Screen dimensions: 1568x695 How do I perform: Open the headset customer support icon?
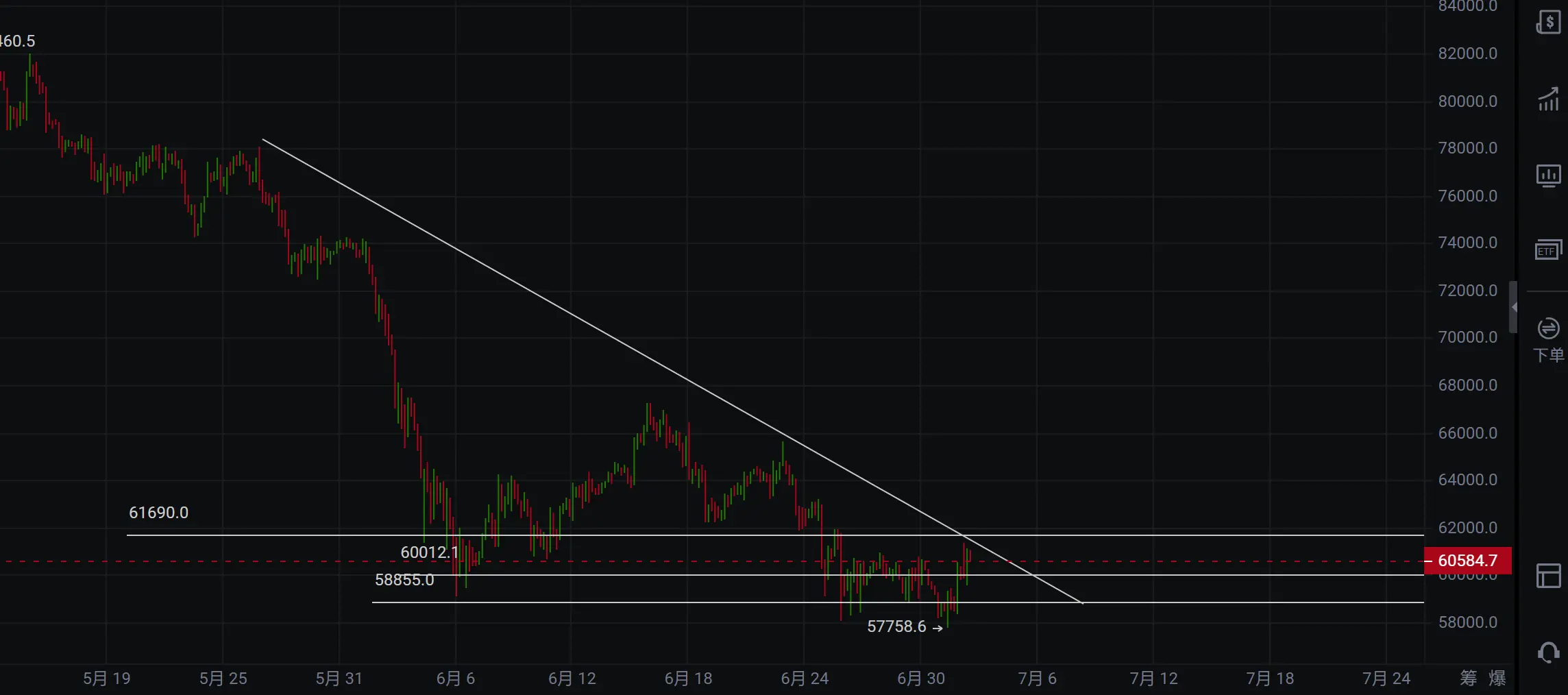tap(1548, 653)
